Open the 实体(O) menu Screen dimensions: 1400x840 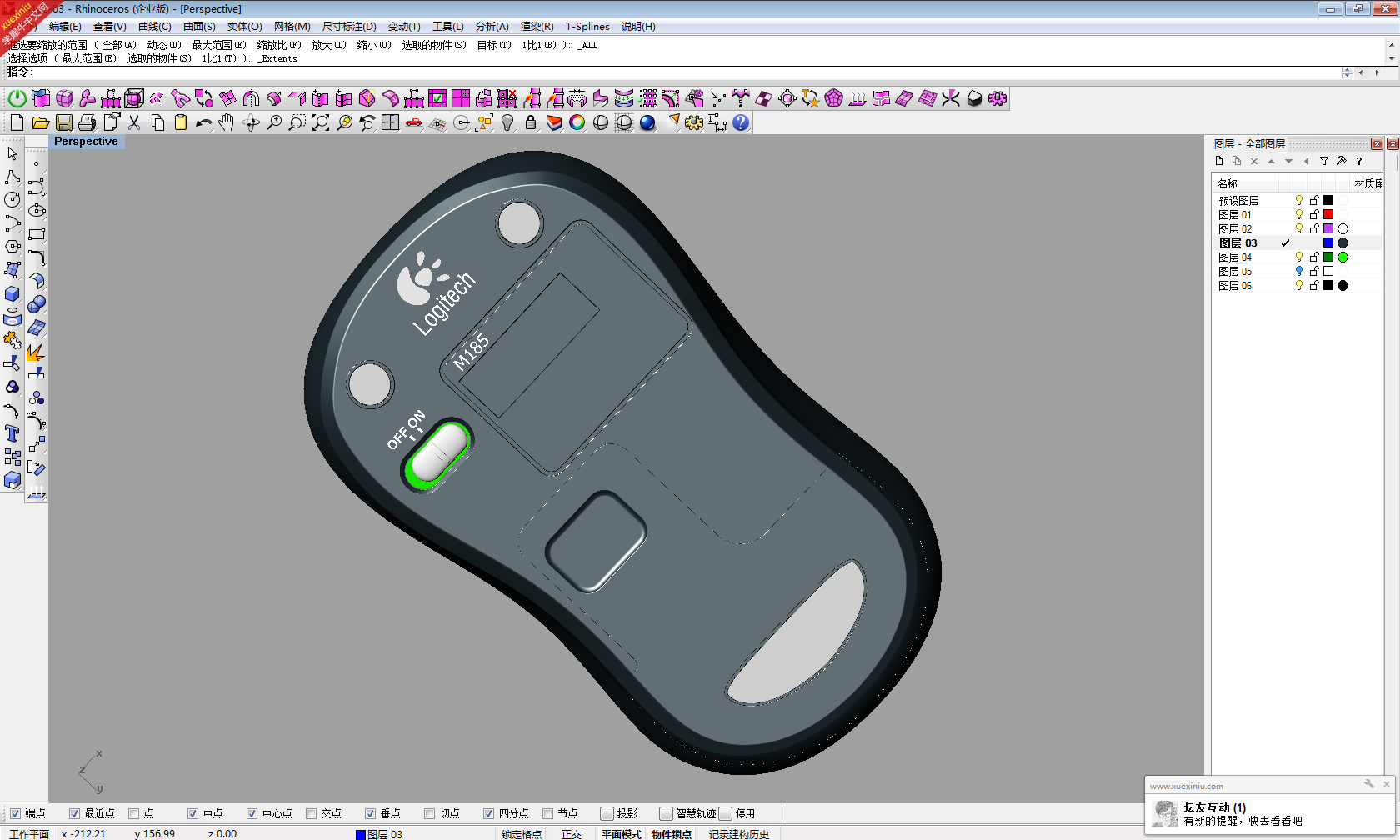tap(244, 27)
